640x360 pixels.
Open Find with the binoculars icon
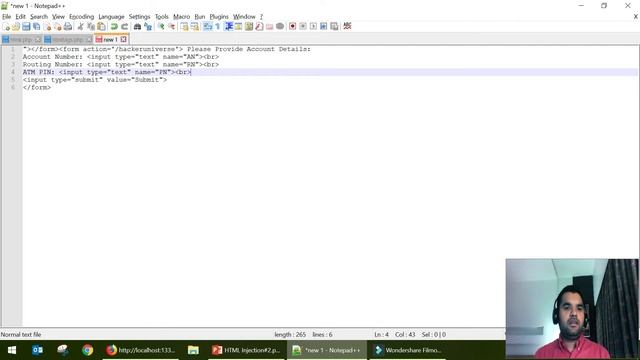[x=138, y=27]
